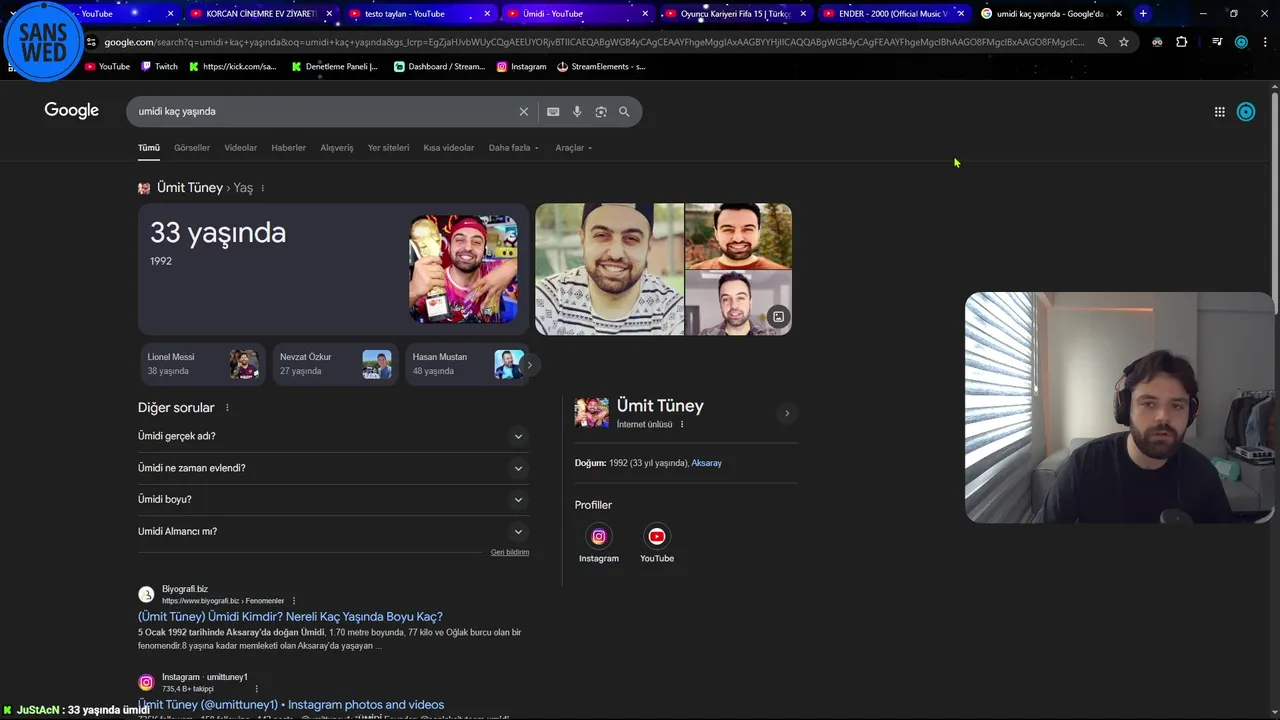Open the YouTube bookmark
This screenshot has height=720, width=1280.
107,67
